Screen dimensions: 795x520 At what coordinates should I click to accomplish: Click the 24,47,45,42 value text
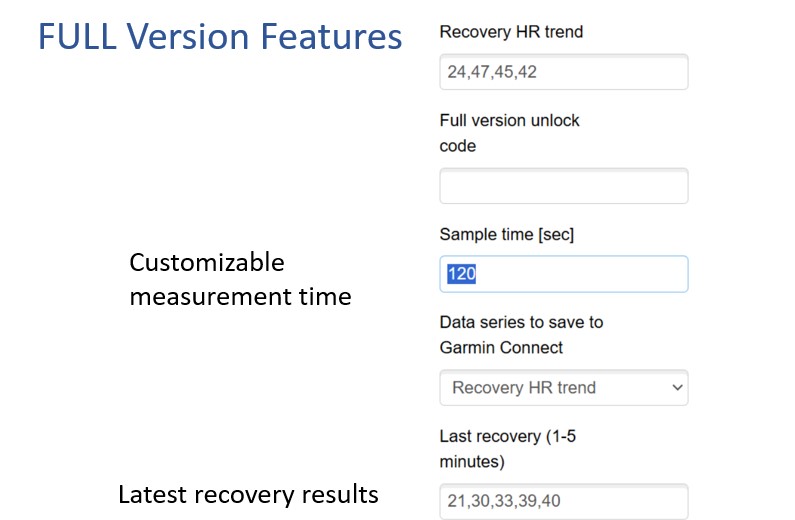(x=492, y=72)
